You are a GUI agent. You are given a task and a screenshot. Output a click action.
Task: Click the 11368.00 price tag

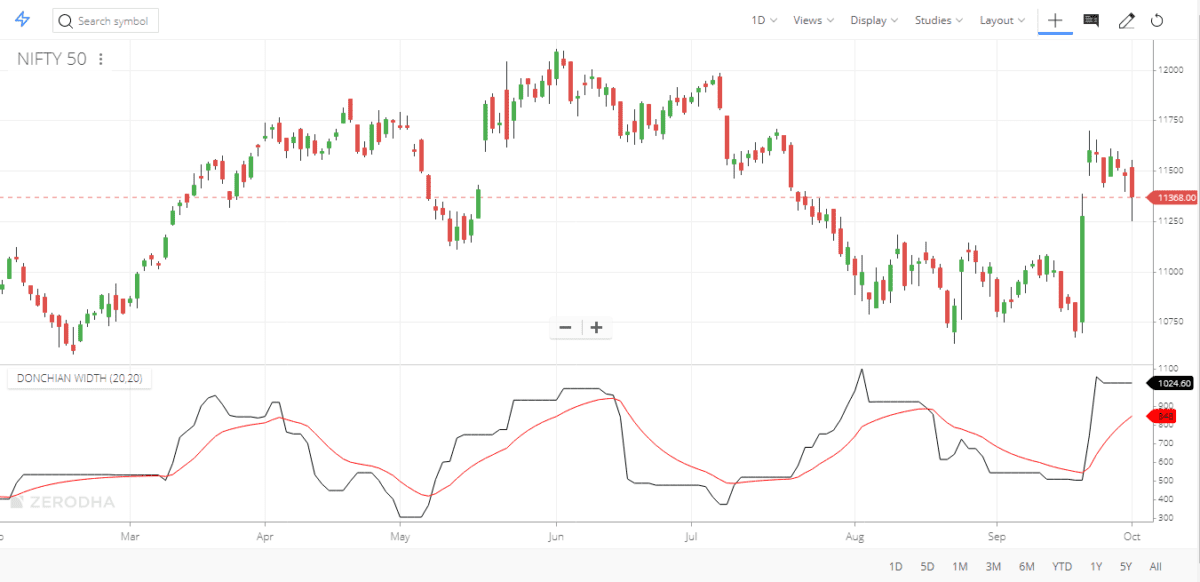coord(1172,198)
